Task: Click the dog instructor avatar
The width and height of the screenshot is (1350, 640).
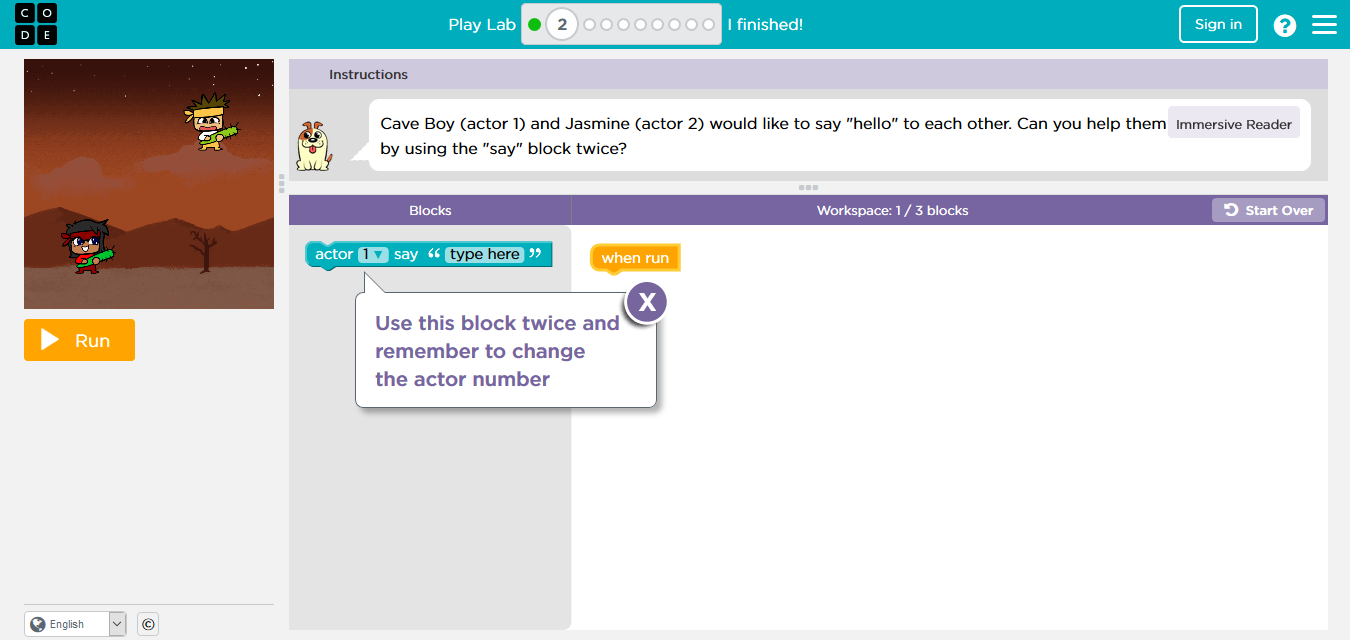Action: coord(313,146)
